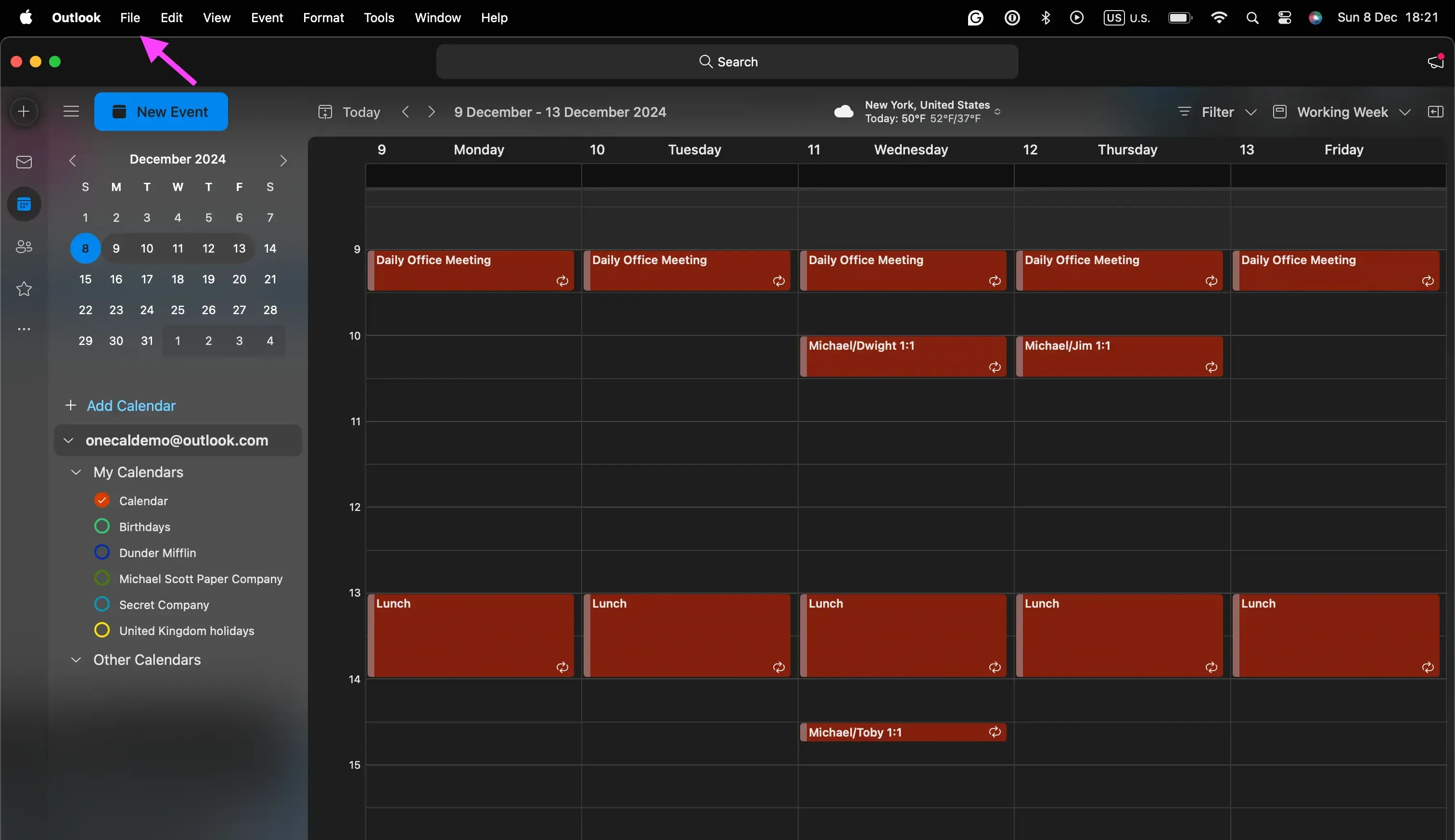Open the announcements megaphone icon

[1435, 62]
